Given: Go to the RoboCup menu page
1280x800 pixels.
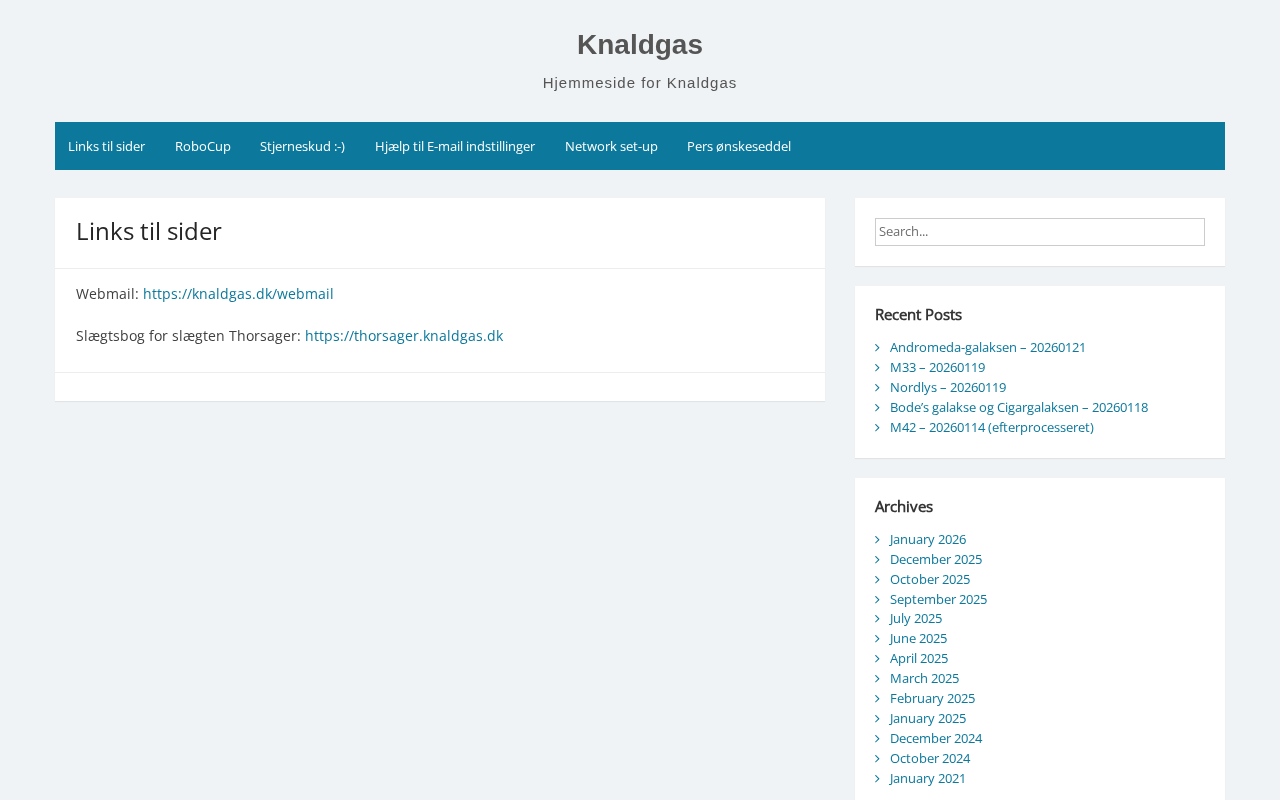Looking at the screenshot, I should 203,146.
